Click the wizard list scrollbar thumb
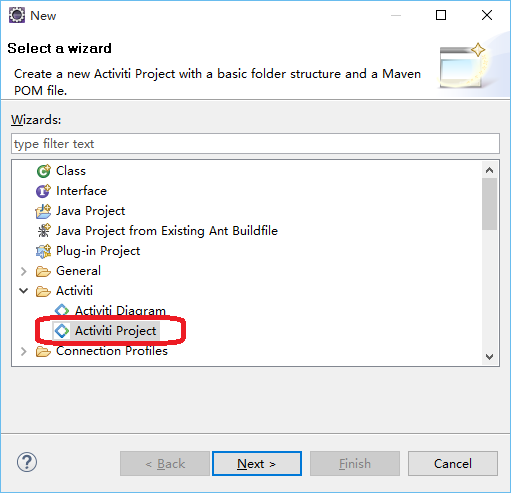 click(x=489, y=204)
